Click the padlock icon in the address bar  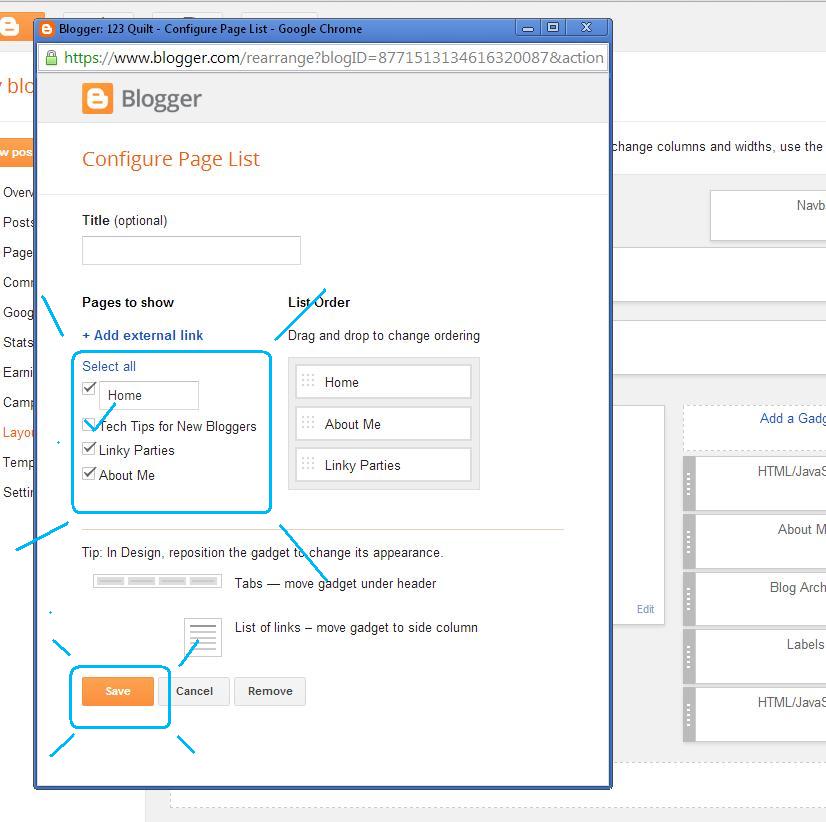coord(50,58)
